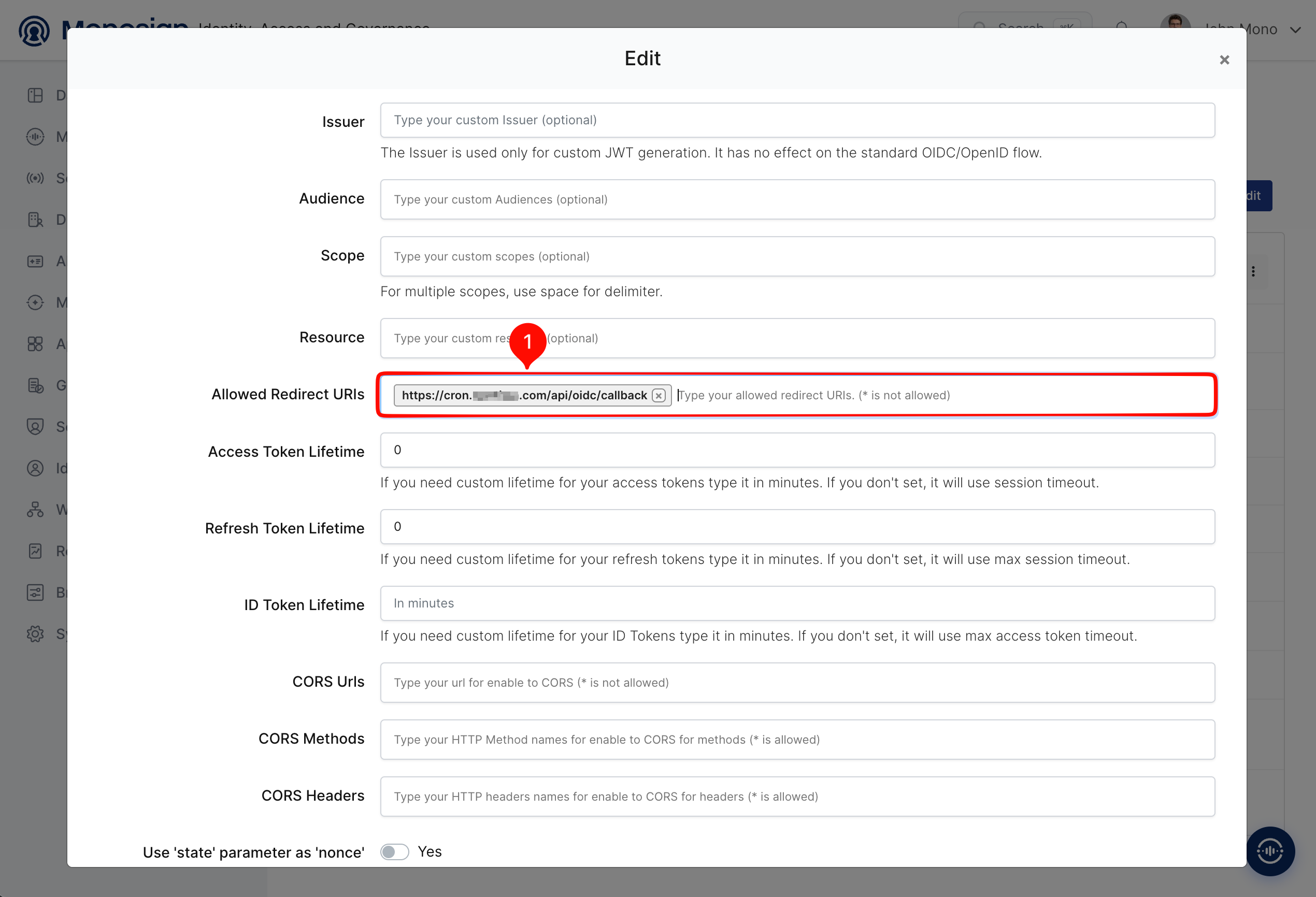The width and height of the screenshot is (1316, 897).
Task: Click the shield user sidebar icon
Action: coord(35,427)
